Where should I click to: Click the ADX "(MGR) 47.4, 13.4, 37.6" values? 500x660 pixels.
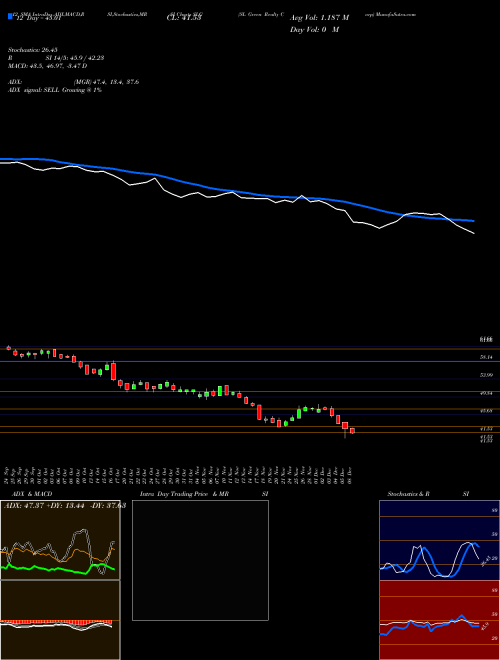pyautogui.click(x=106, y=82)
